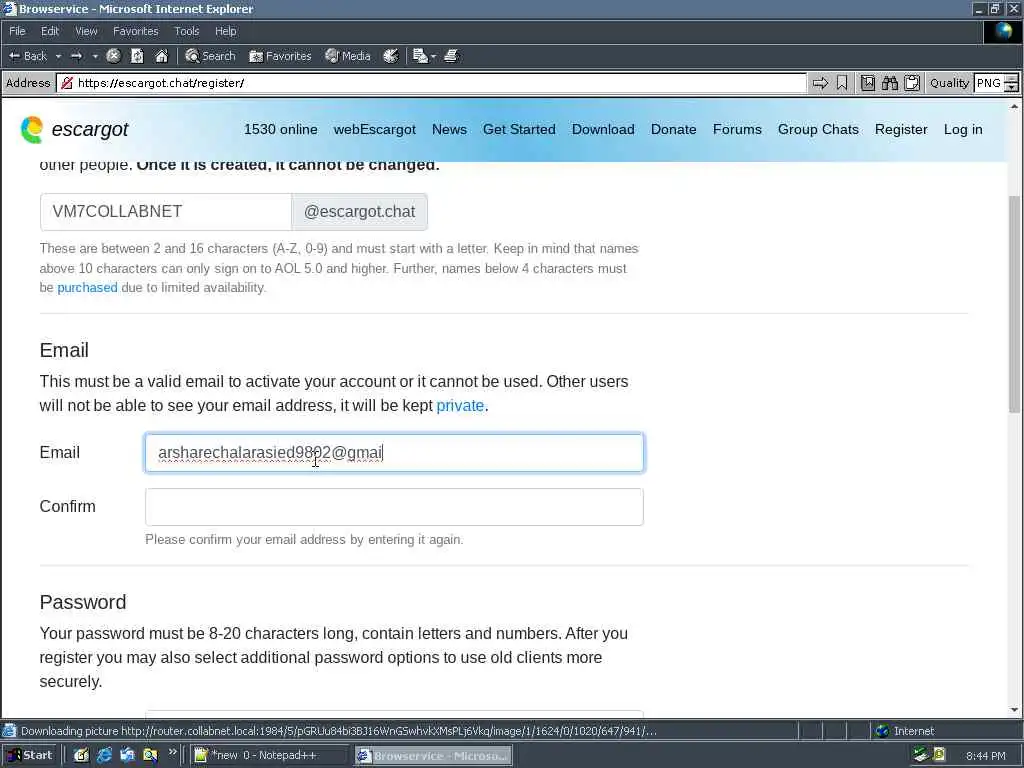Follow the 'purchased' link

(88, 287)
